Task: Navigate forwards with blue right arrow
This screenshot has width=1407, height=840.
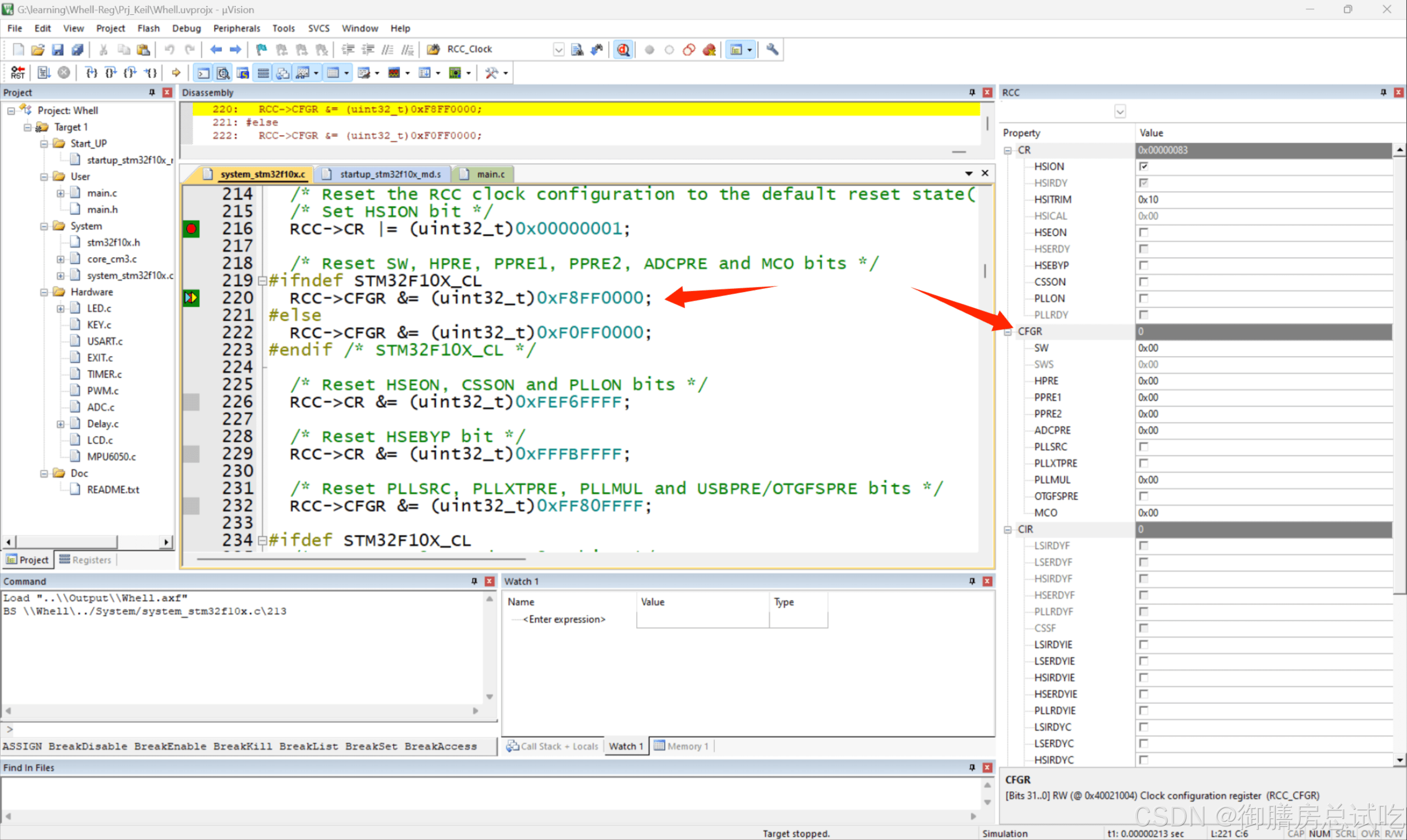Action: (236, 50)
